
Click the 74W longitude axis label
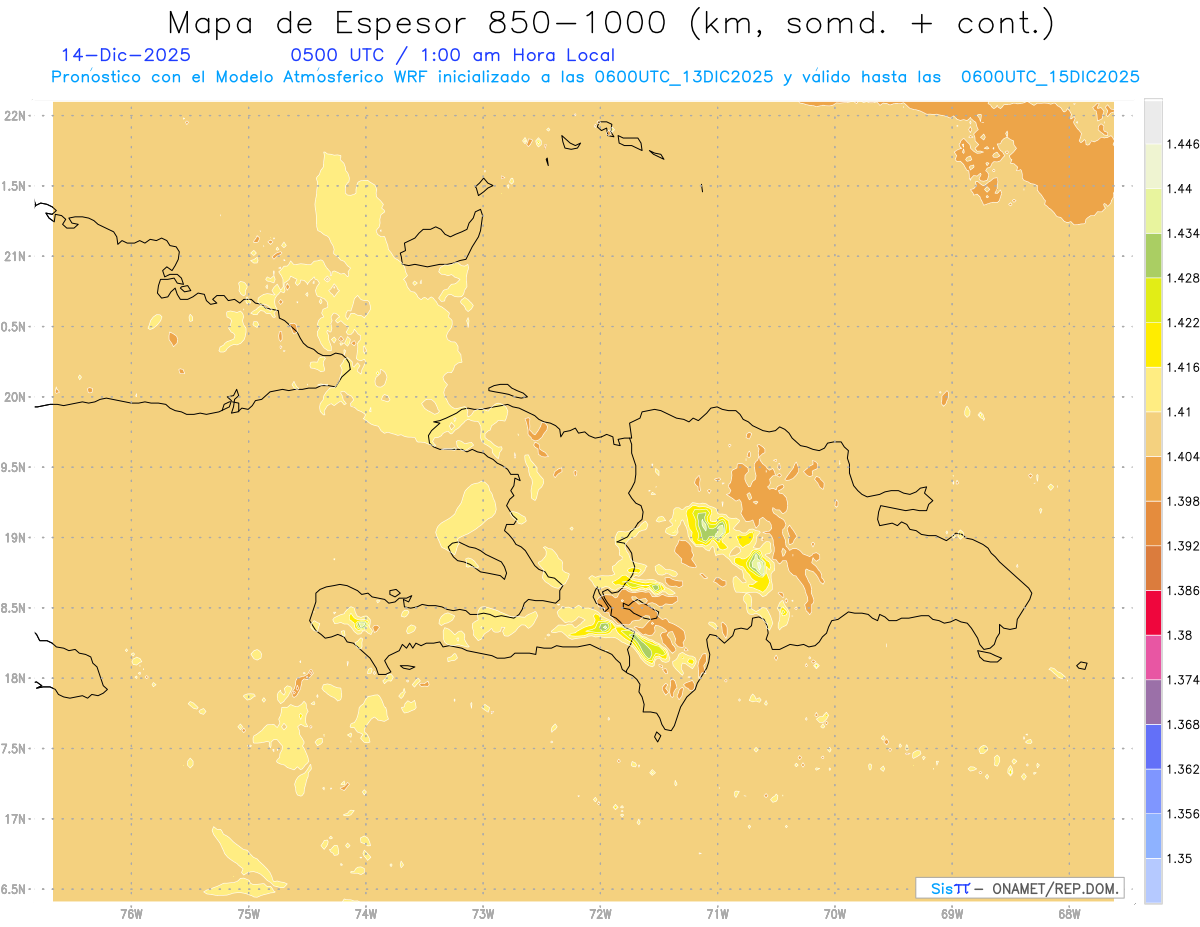[x=366, y=913]
